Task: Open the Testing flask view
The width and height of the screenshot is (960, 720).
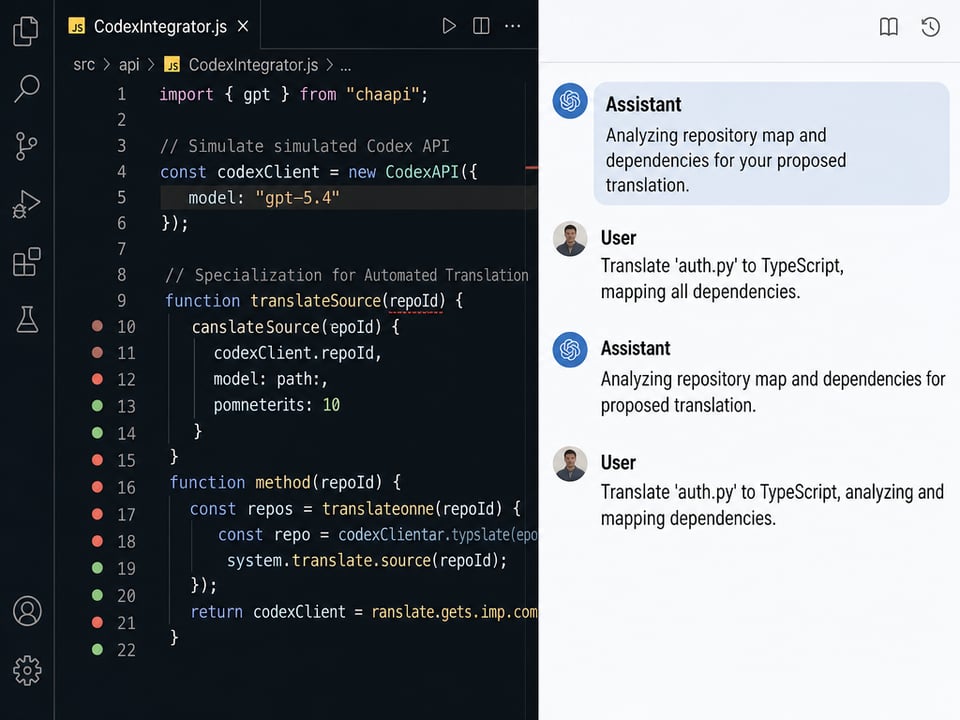Action: (27, 319)
